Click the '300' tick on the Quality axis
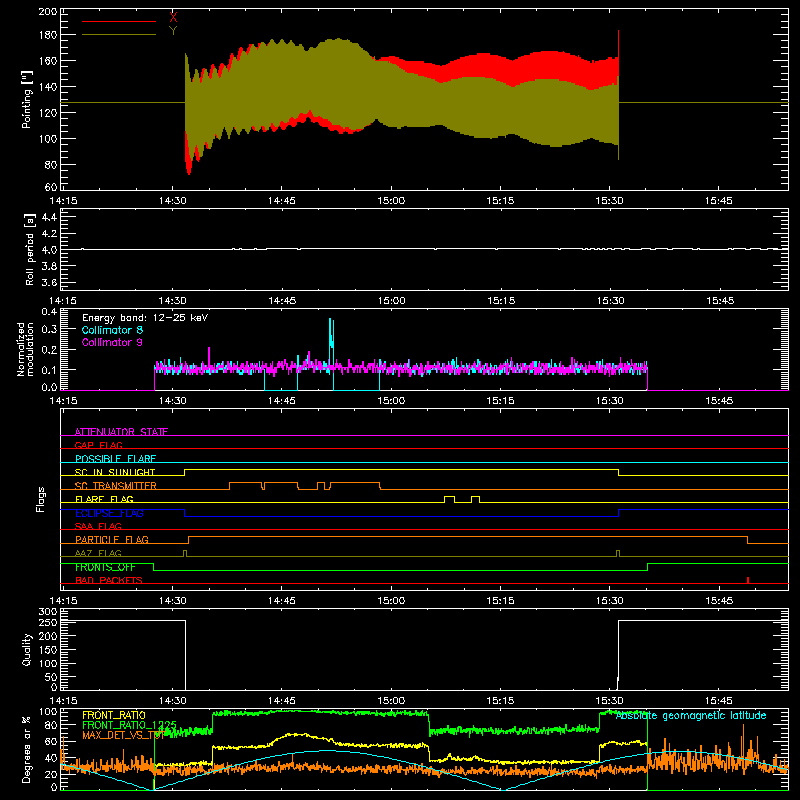 point(48,612)
